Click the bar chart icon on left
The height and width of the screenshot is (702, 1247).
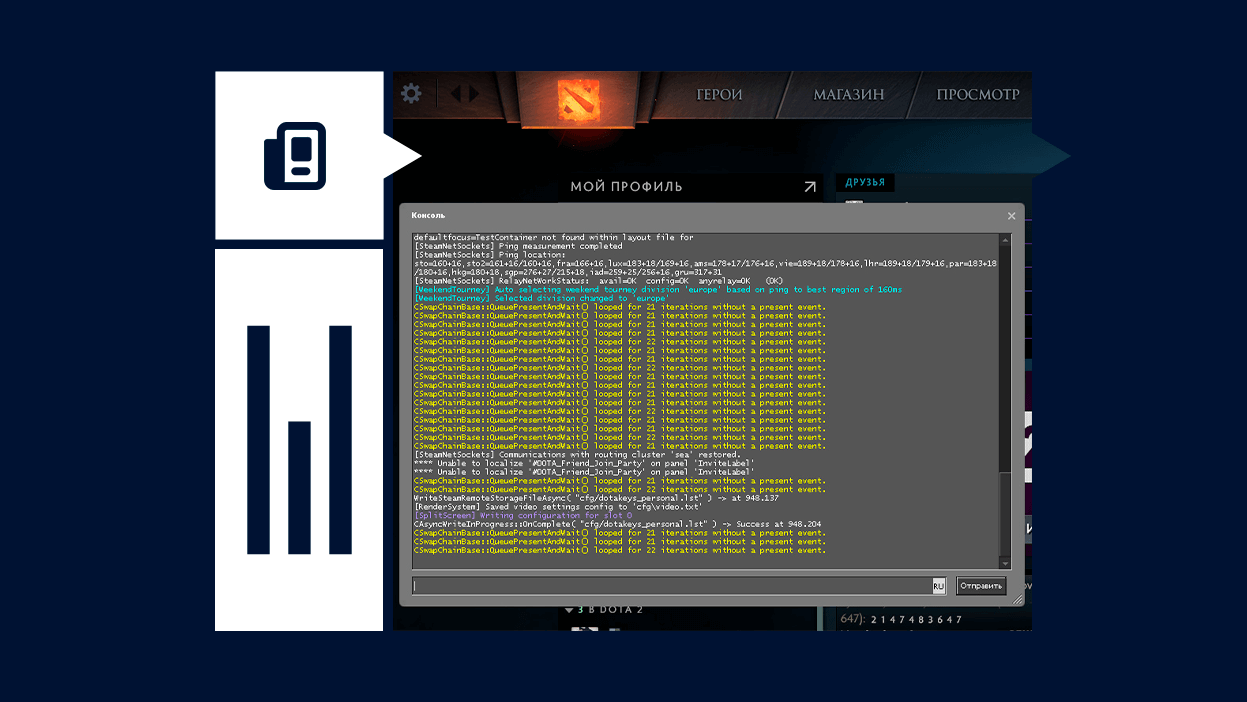pyautogui.click(x=299, y=440)
